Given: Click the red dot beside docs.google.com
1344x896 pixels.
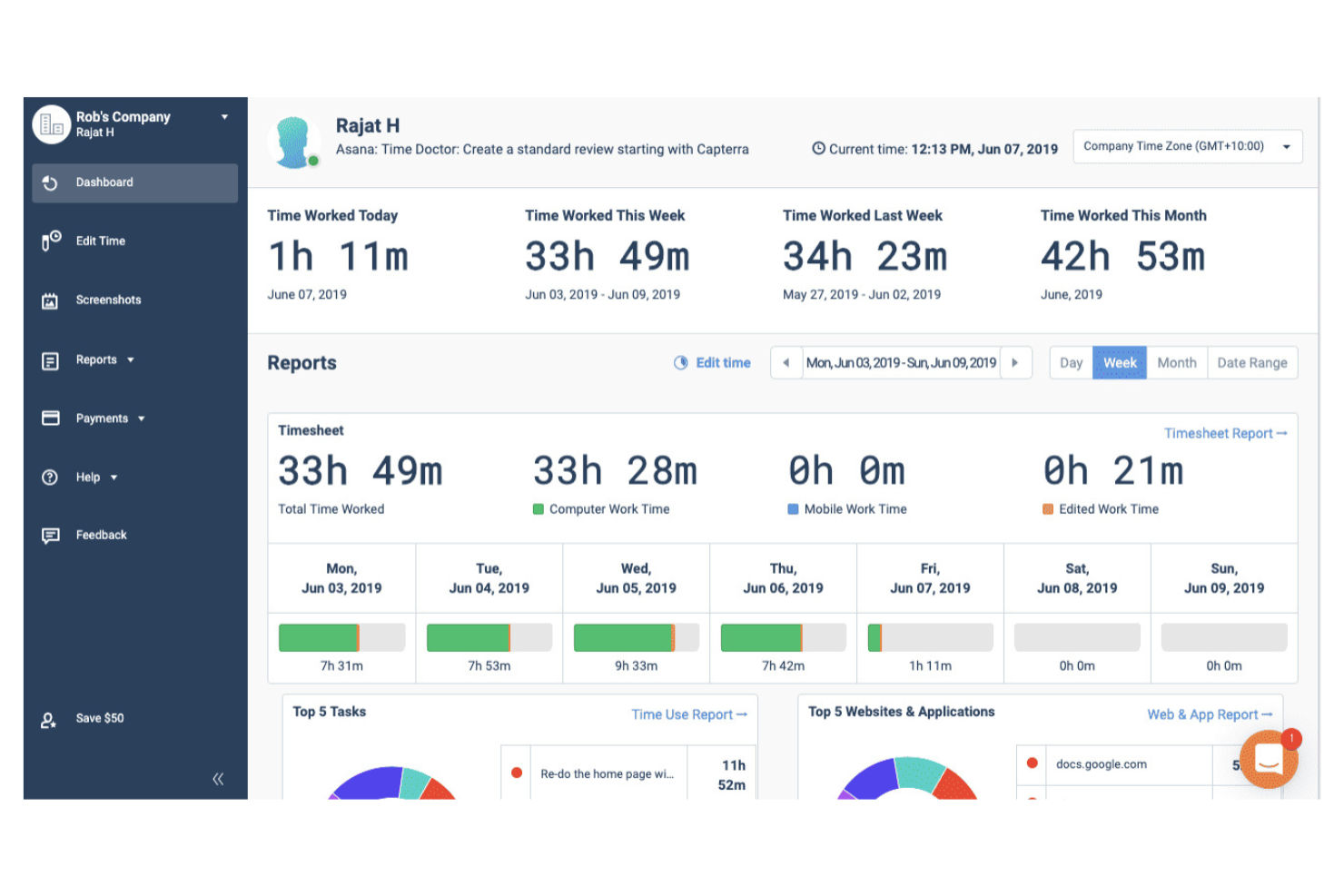Looking at the screenshot, I should [1033, 763].
